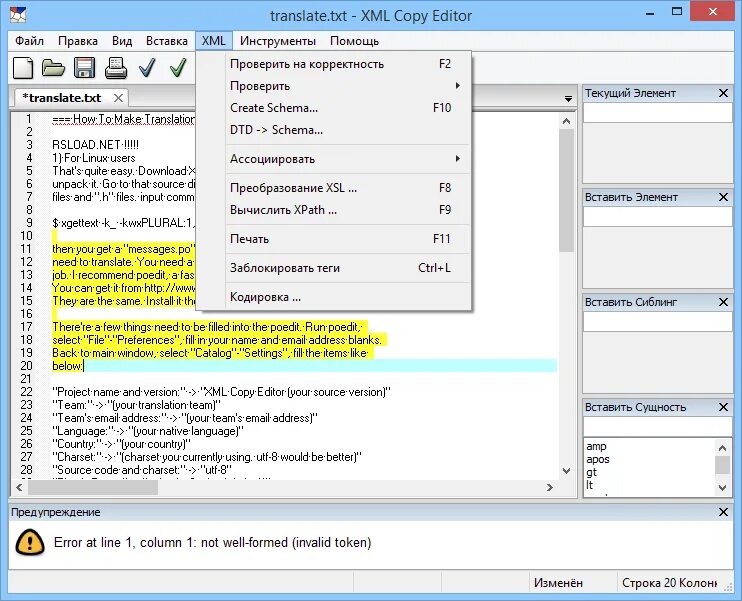Choose Create Schema... menu entry

coord(349,108)
